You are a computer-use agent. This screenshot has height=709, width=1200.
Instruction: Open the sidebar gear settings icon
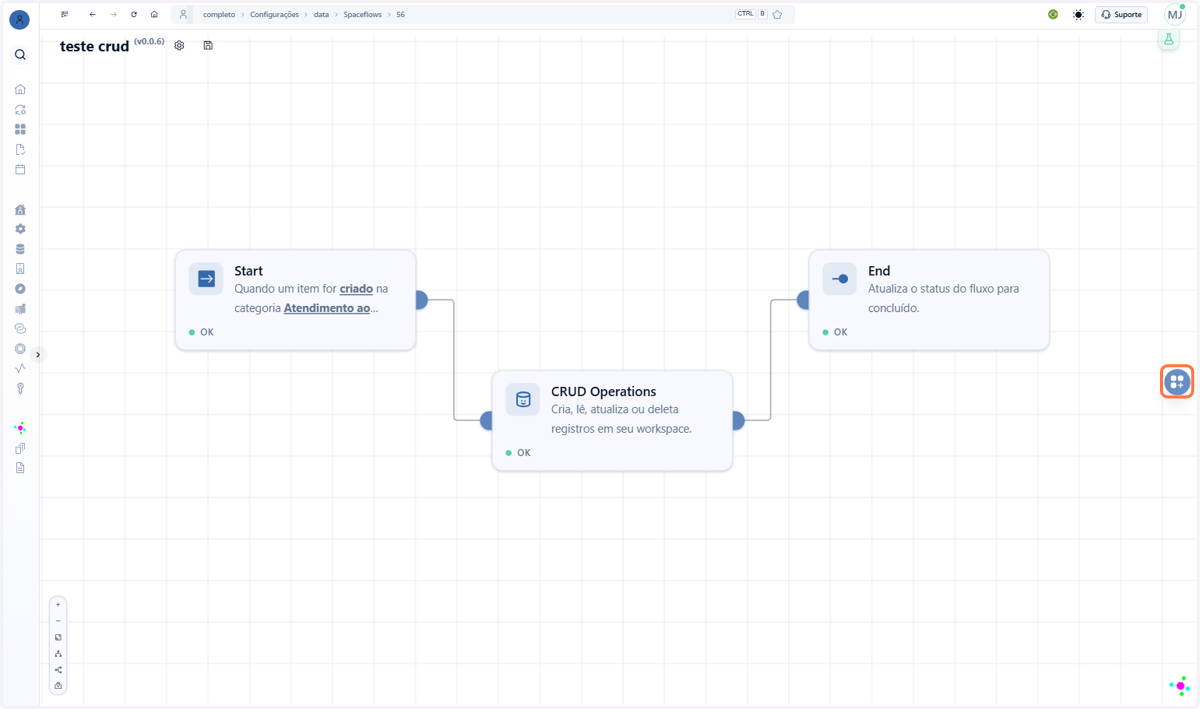pos(20,229)
